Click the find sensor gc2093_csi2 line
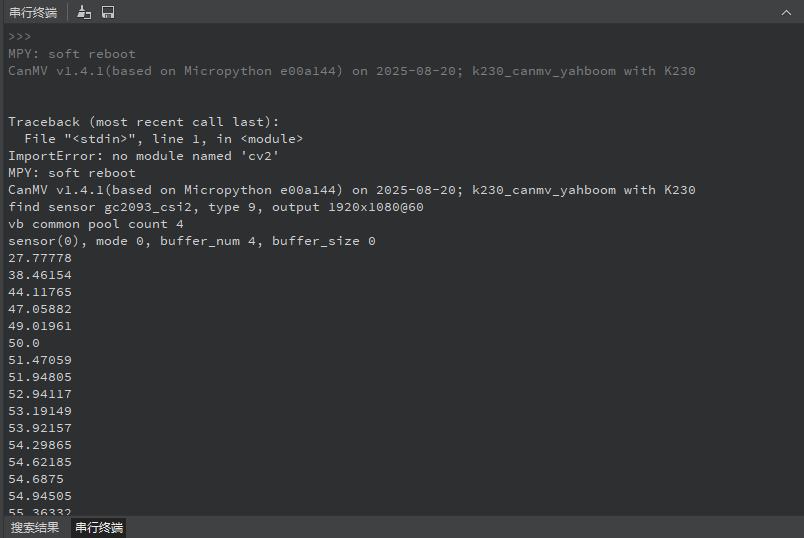Image resolution: width=804 pixels, height=538 pixels. pyautogui.click(x=215, y=207)
